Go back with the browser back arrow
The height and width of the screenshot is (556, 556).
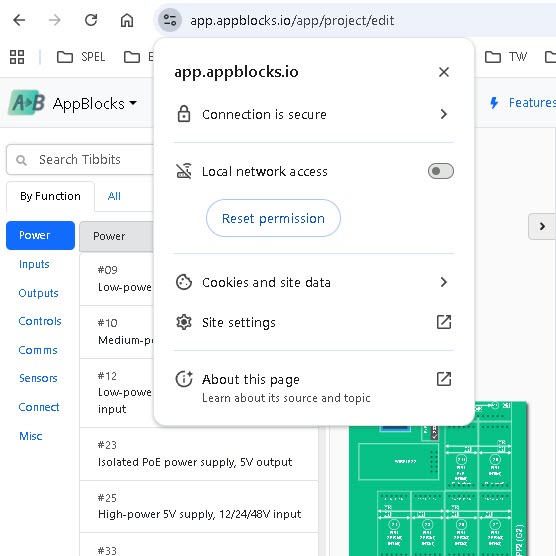tap(19, 20)
